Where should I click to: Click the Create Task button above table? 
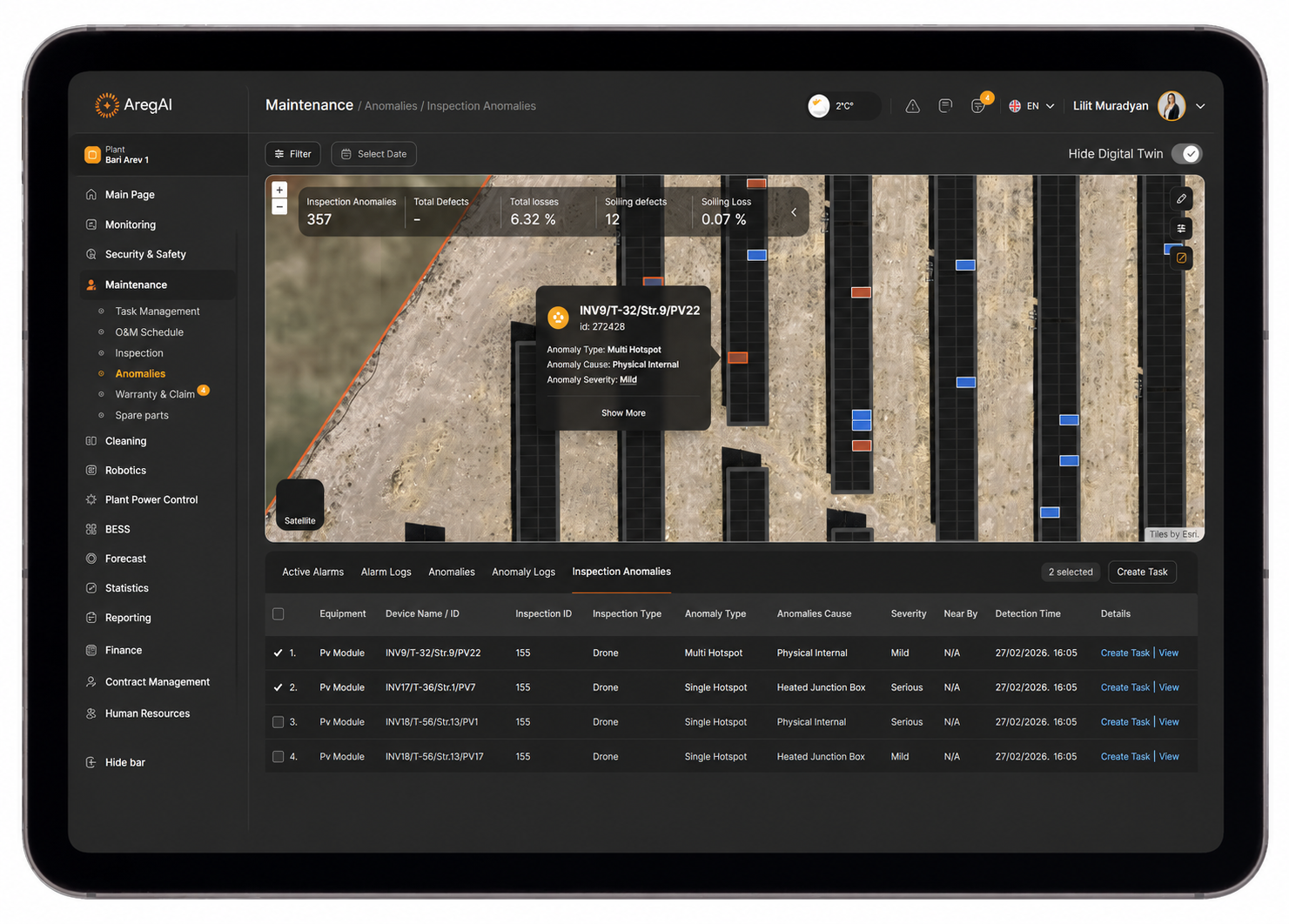(x=1142, y=572)
